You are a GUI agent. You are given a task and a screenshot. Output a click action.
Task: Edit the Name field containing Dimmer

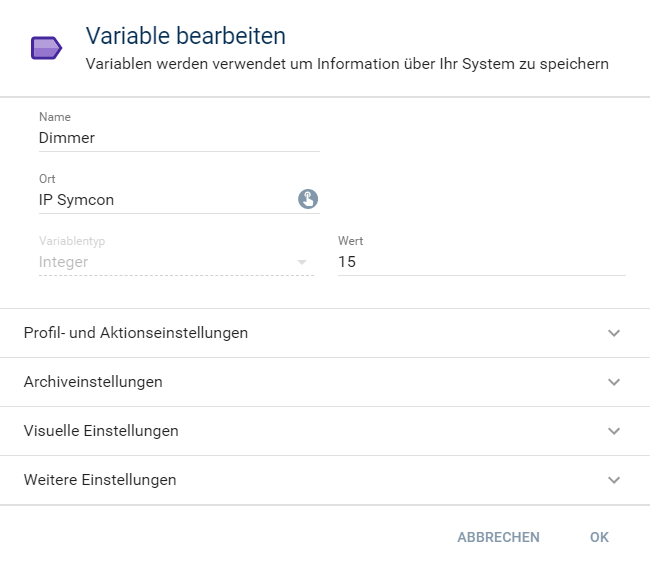click(179, 138)
